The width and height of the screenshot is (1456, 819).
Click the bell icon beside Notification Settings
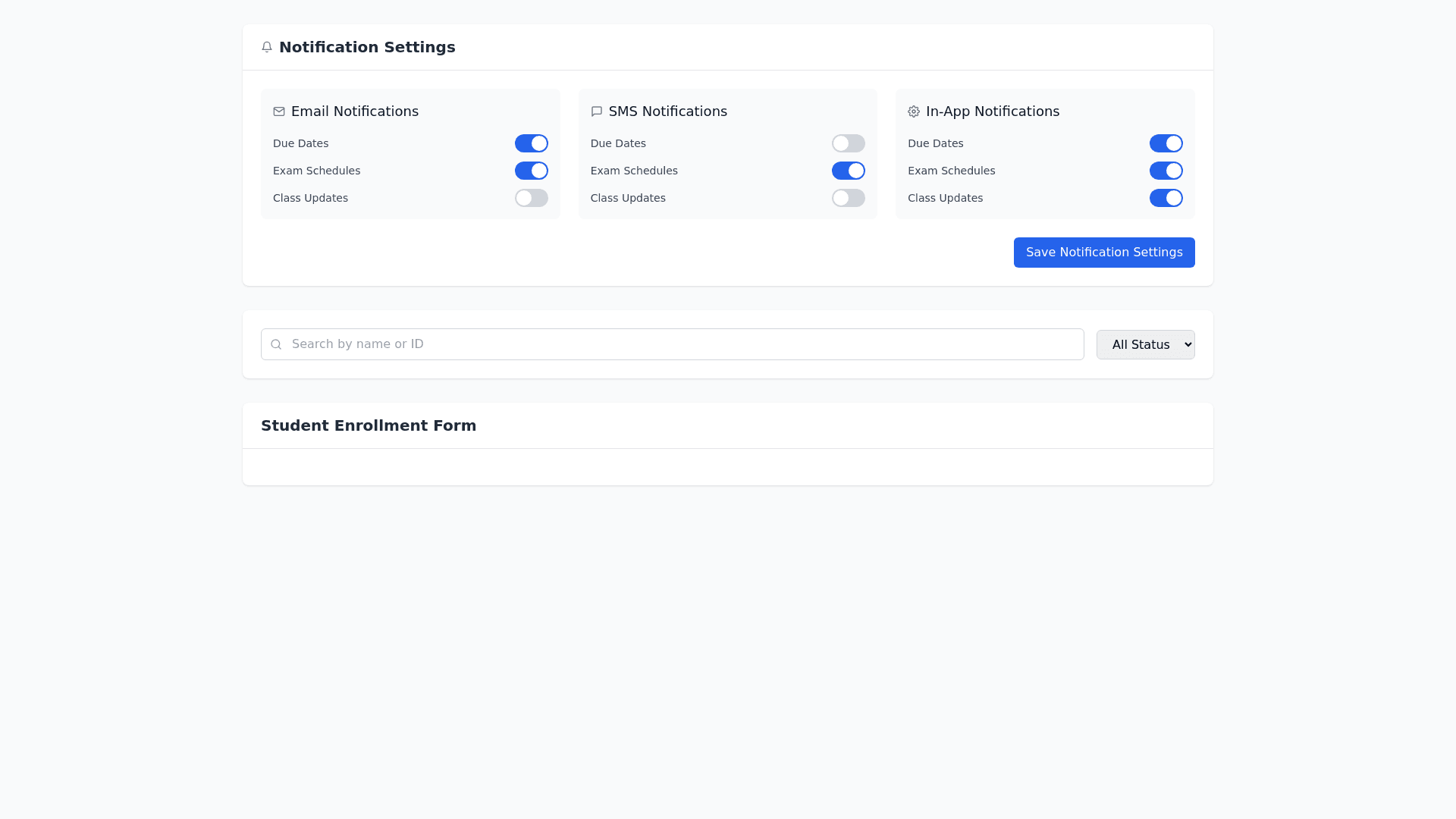click(267, 47)
